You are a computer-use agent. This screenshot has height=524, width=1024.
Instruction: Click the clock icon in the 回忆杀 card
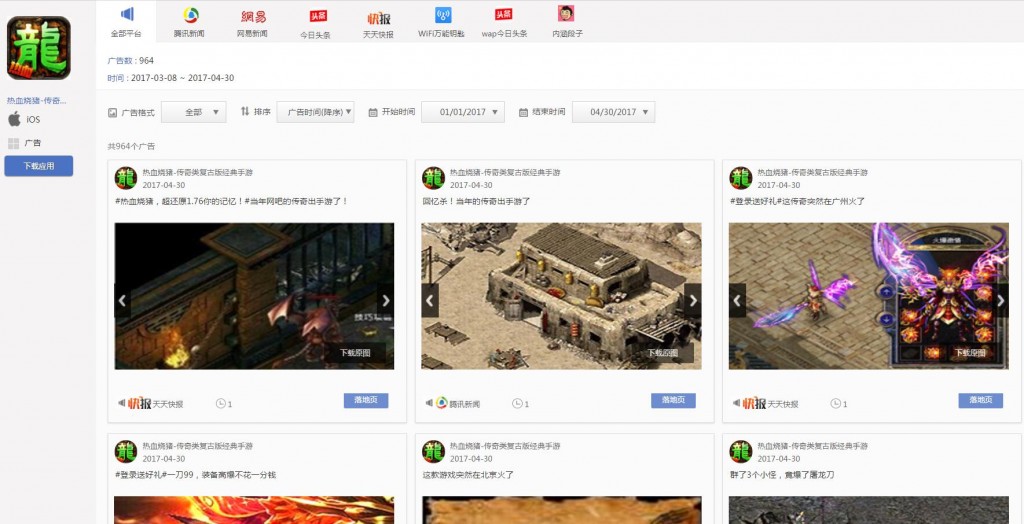(x=517, y=404)
